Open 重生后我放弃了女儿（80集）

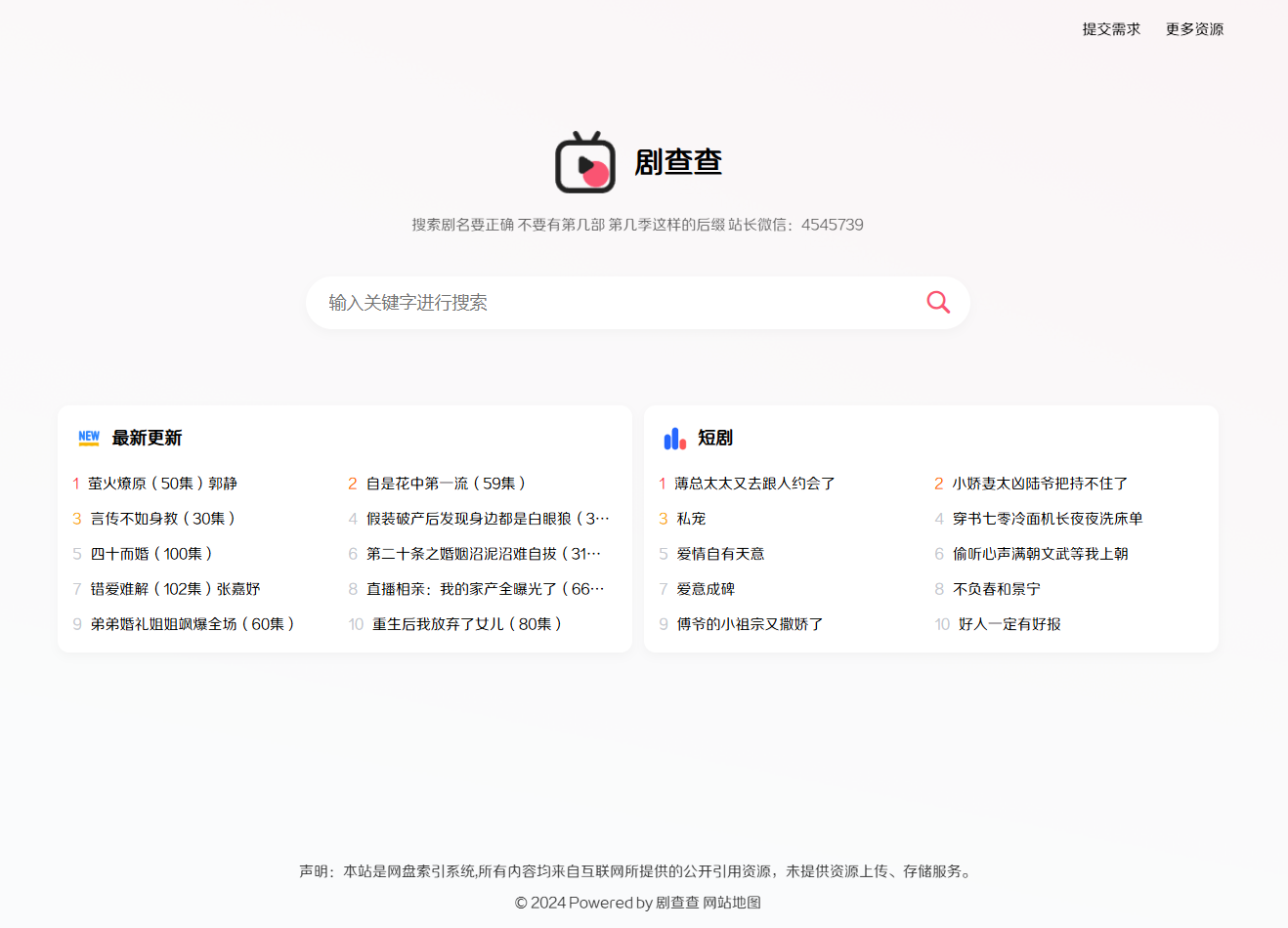pyautogui.click(x=469, y=624)
